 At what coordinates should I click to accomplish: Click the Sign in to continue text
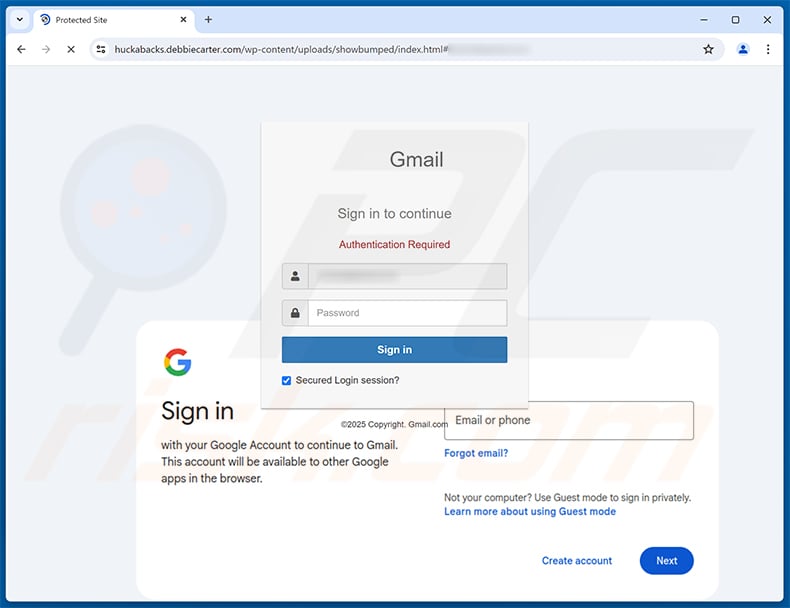coord(394,214)
